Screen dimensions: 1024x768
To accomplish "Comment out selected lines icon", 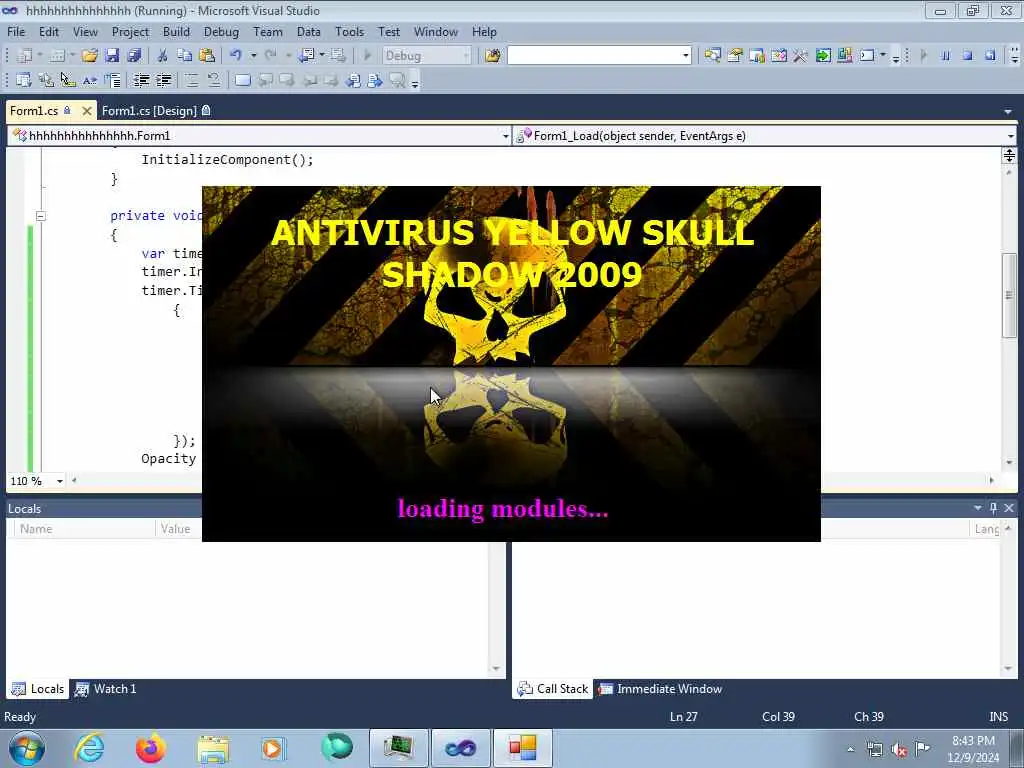I will tap(191, 80).
